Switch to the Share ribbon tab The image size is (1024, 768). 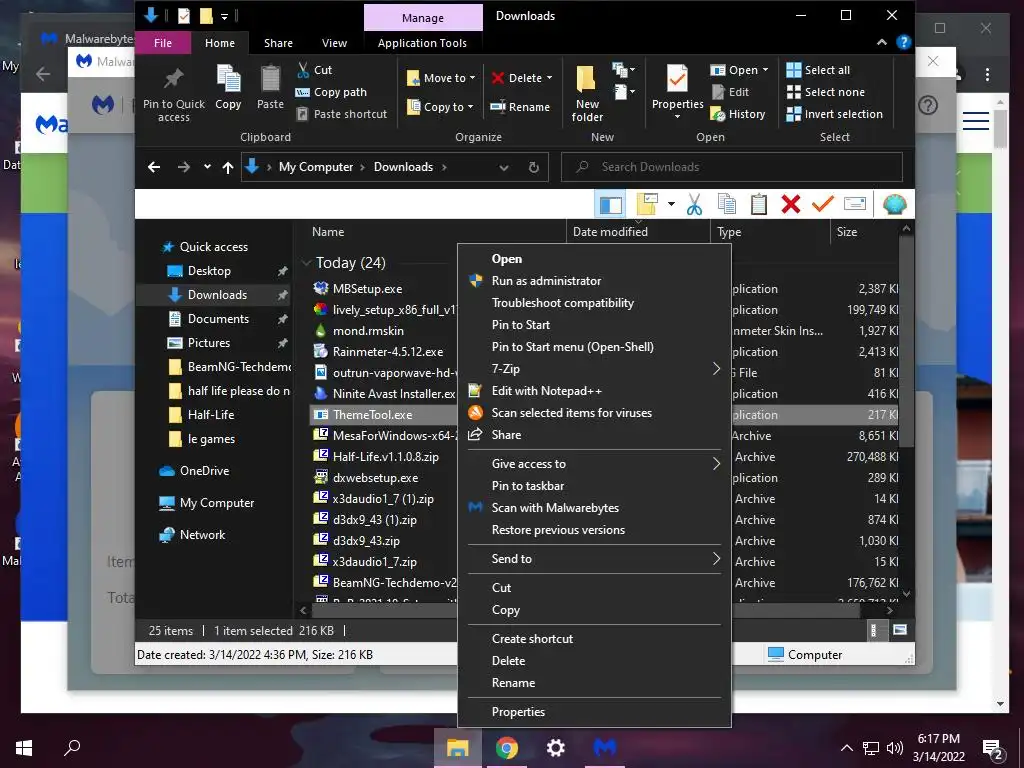278,43
